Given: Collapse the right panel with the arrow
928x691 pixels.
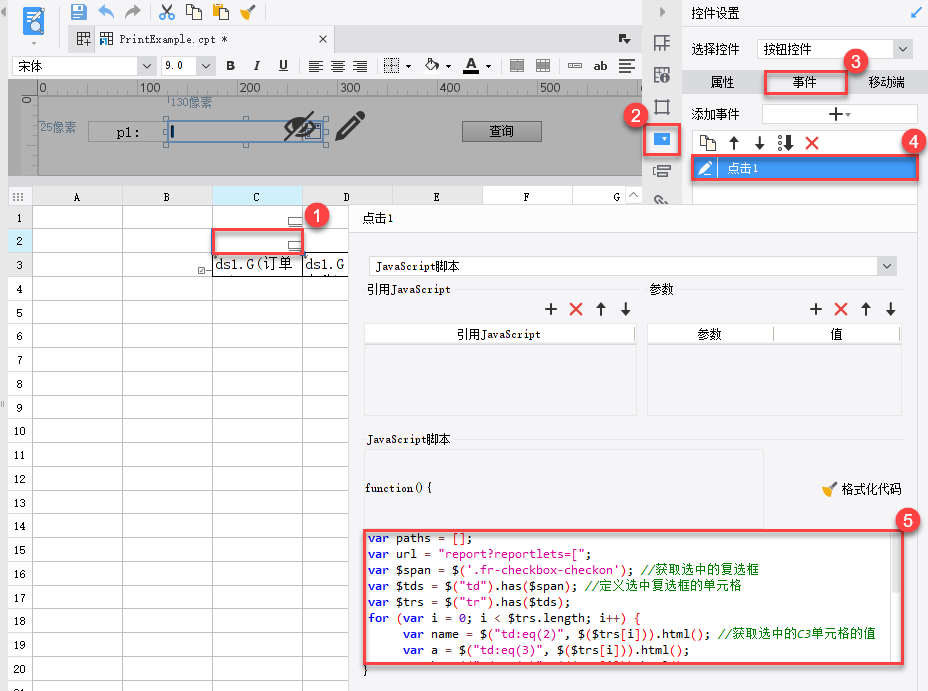Looking at the screenshot, I should click(662, 12).
